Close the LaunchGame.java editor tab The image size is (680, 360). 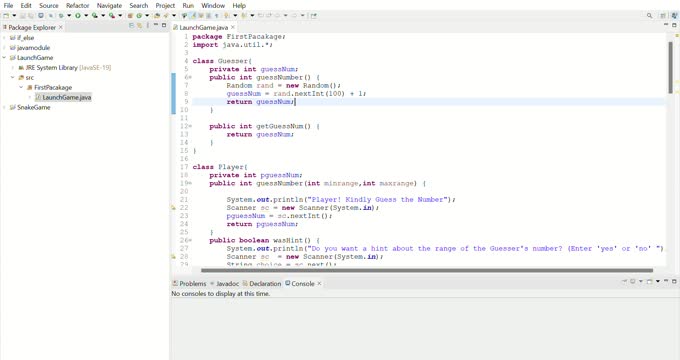pyautogui.click(x=233, y=27)
